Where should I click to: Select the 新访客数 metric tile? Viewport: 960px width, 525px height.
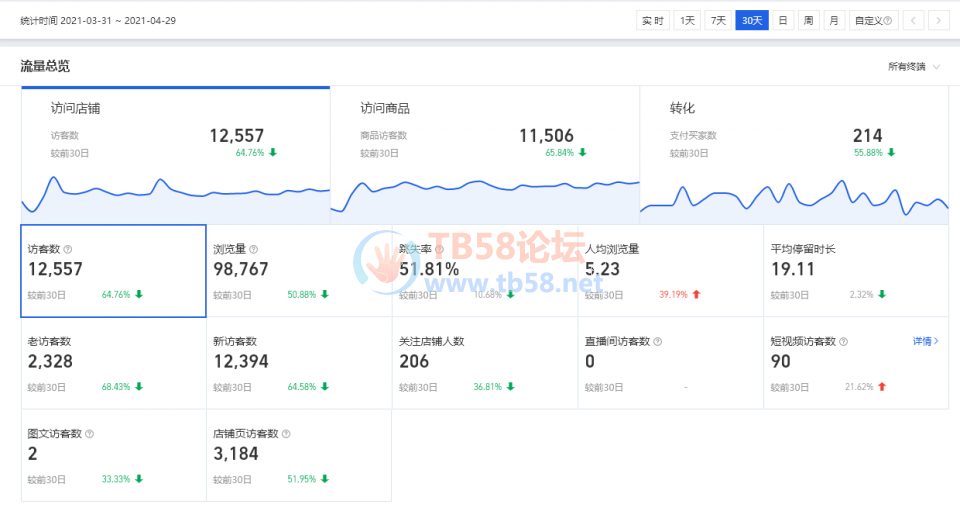click(299, 363)
